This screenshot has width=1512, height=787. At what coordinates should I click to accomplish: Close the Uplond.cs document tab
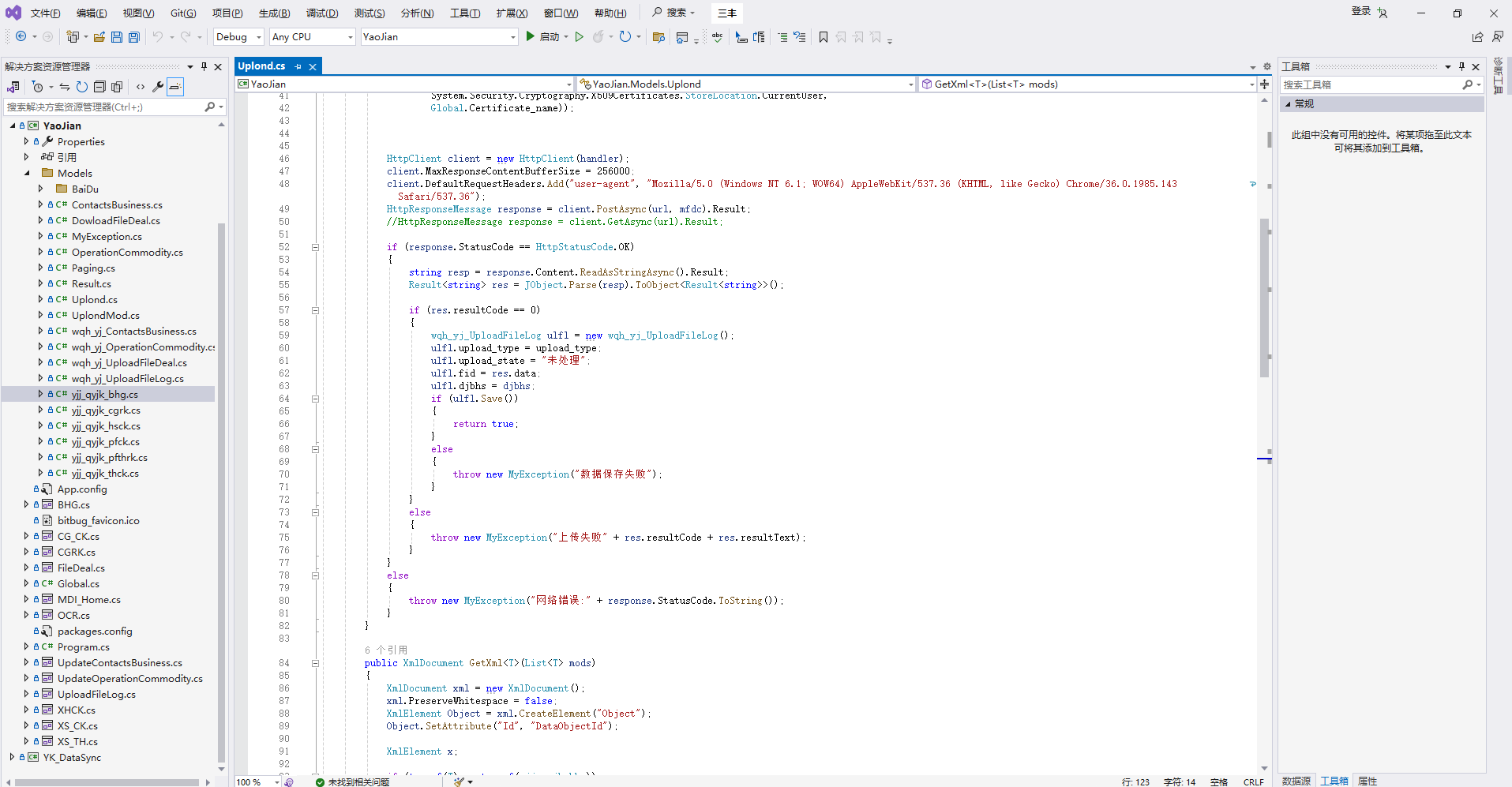(313, 66)
